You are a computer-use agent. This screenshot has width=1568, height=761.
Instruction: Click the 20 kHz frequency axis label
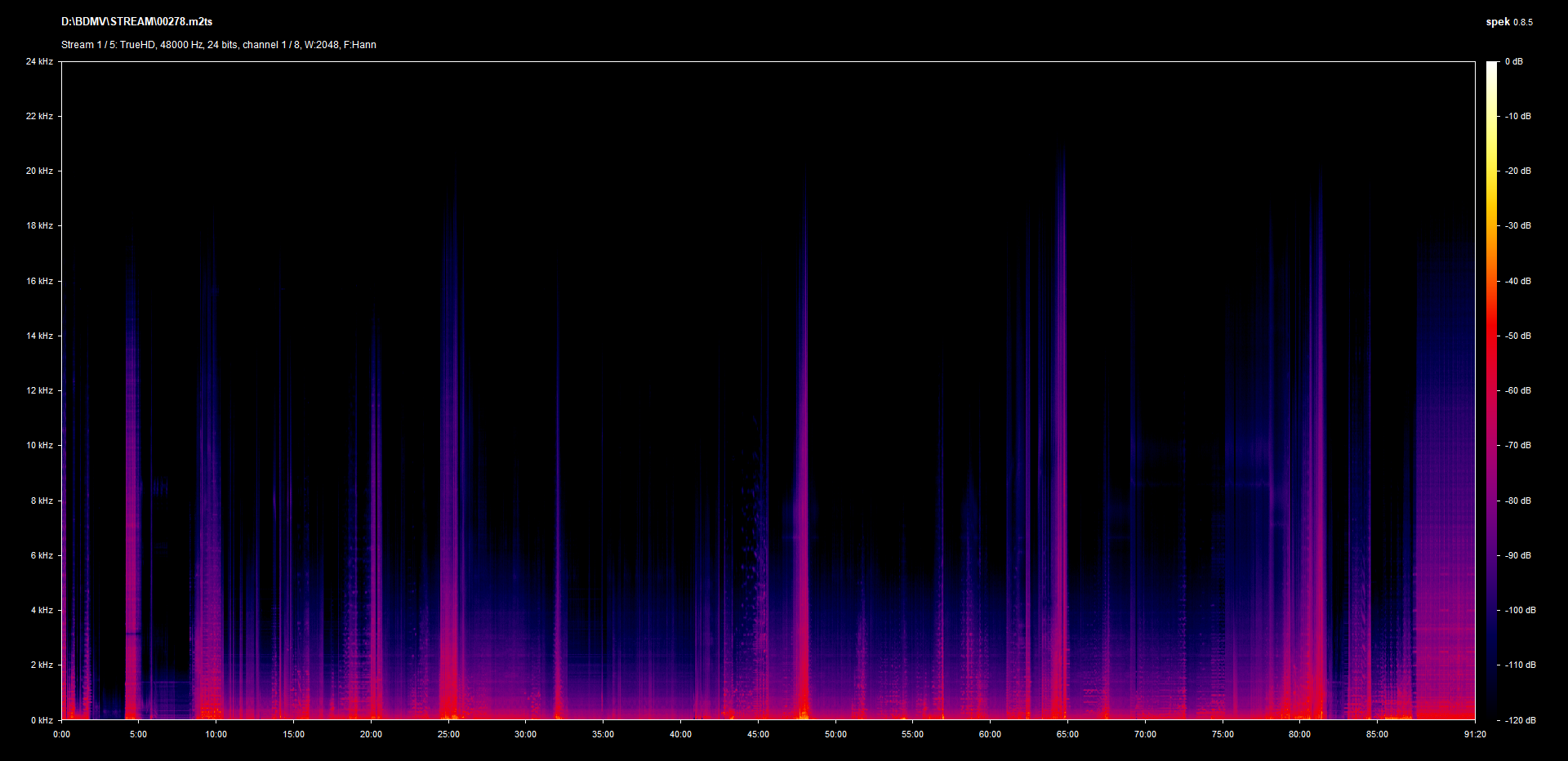click(39, 171)
